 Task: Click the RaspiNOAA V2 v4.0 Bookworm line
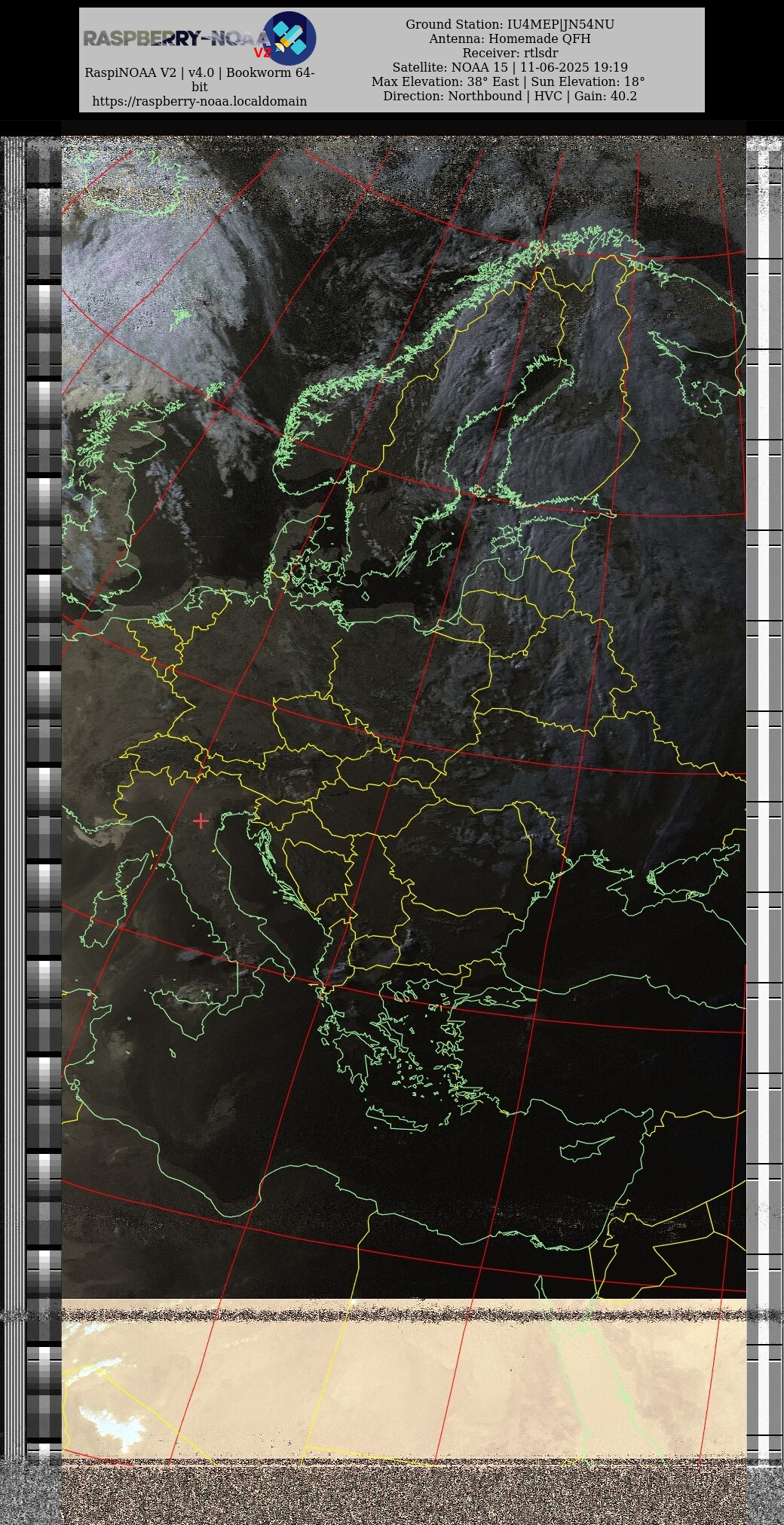[x=200, y=80]
